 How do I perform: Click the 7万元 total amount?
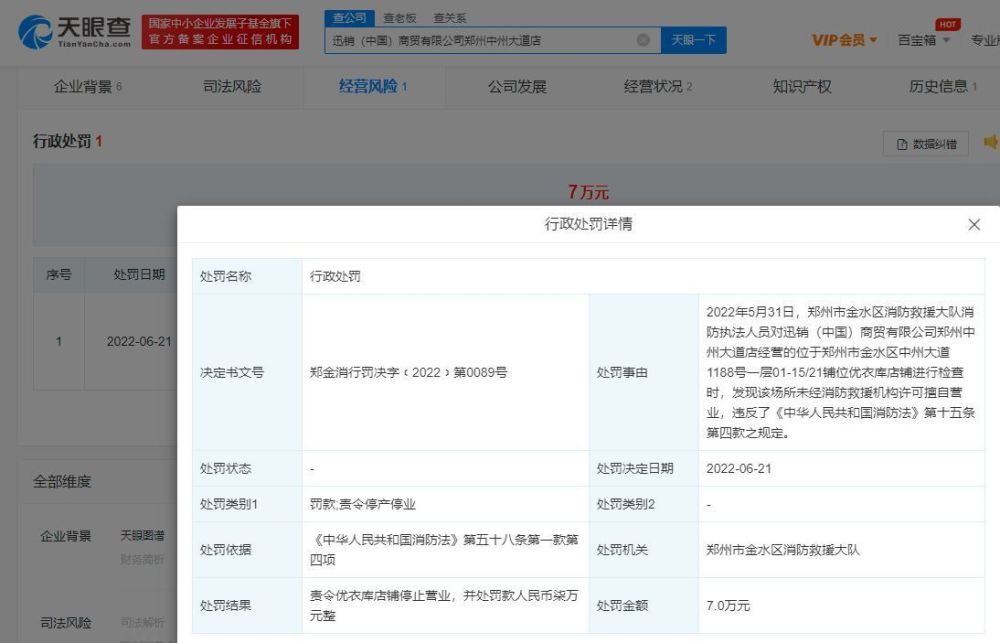pos(588,191)
